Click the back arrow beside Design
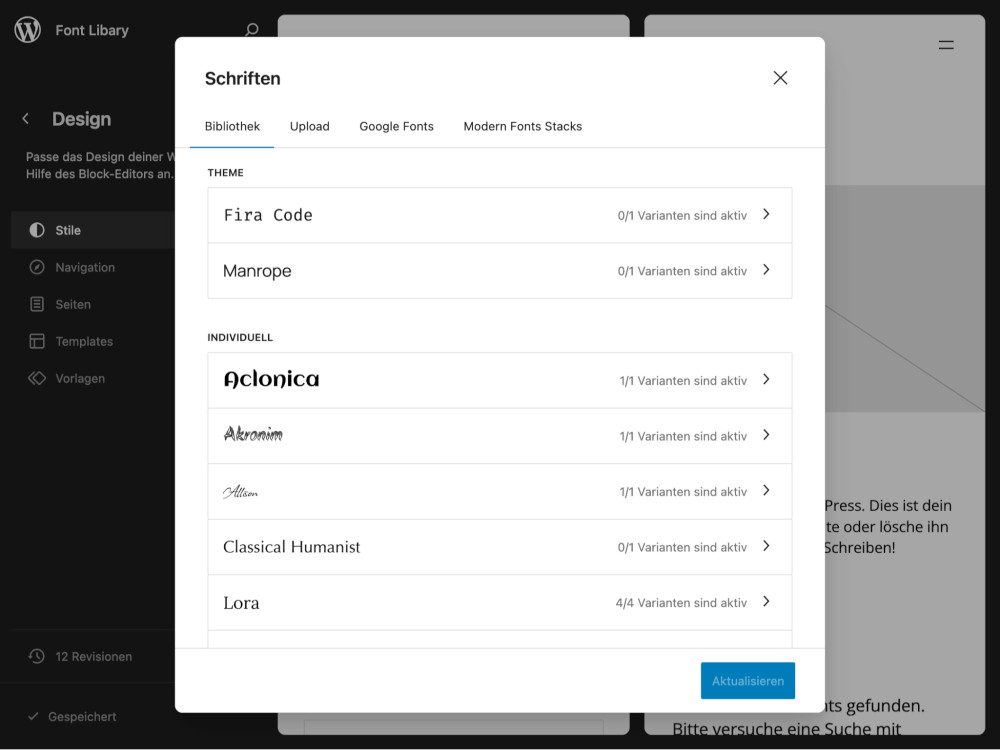The image size is (1000, 750). (26, 119)
